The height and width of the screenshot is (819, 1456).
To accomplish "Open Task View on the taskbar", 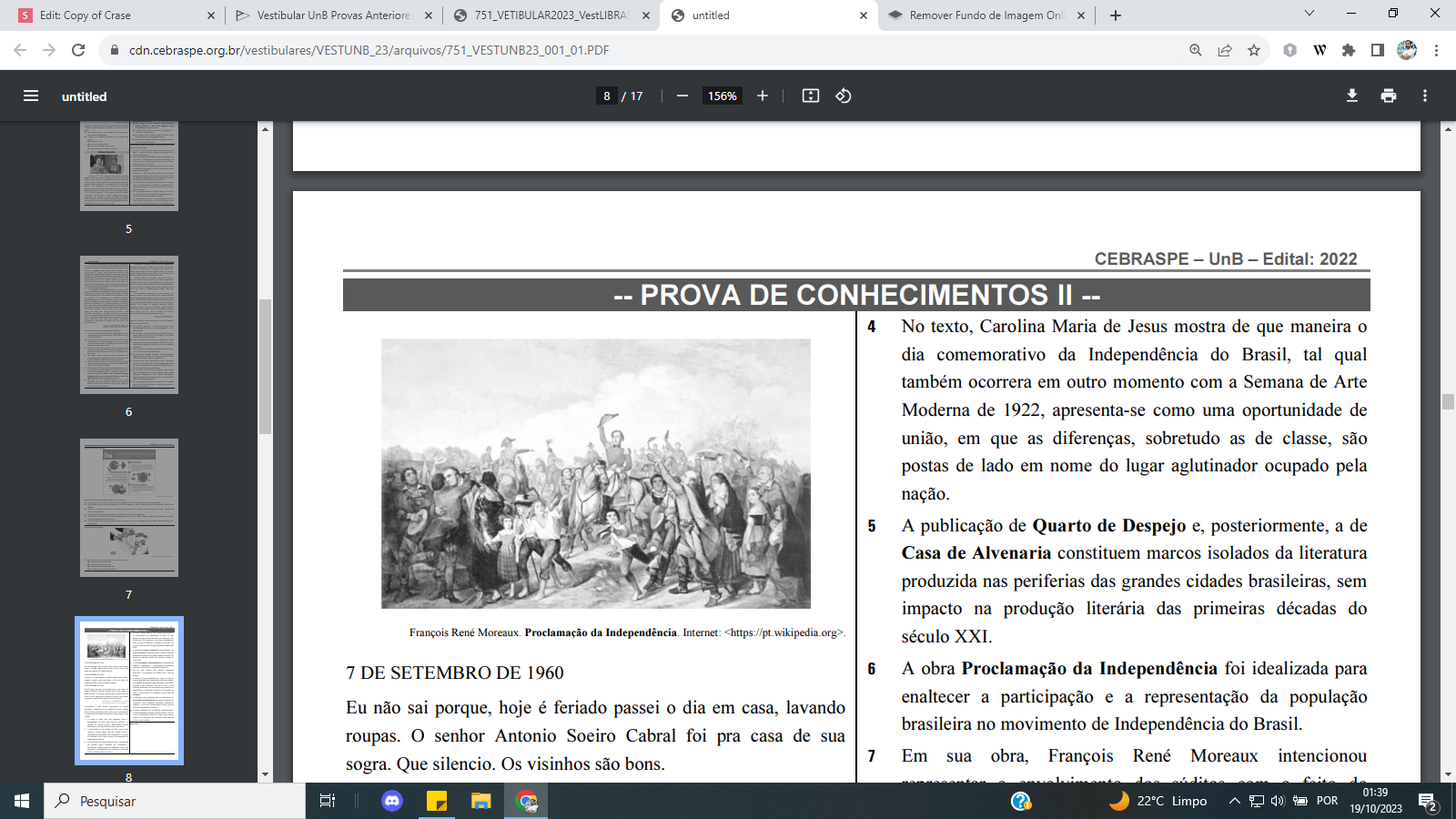I will coord(328,801).
